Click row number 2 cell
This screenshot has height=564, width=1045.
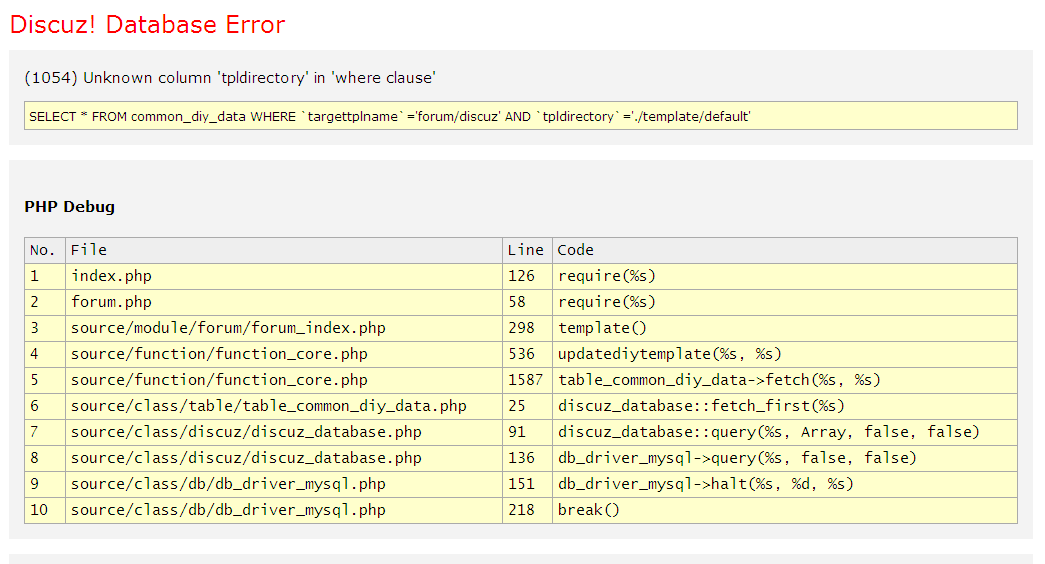point(45,302)
